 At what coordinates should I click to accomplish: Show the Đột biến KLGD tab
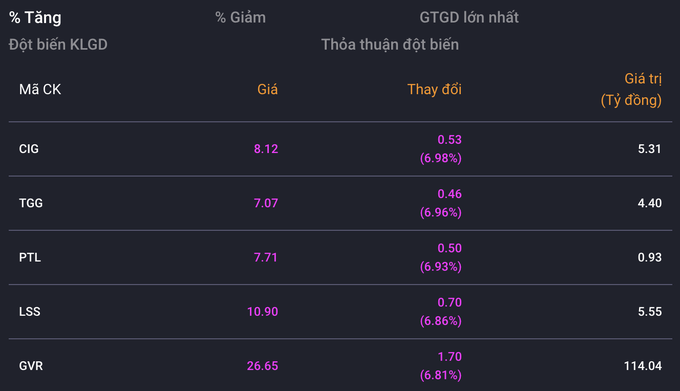click(58, 45)
